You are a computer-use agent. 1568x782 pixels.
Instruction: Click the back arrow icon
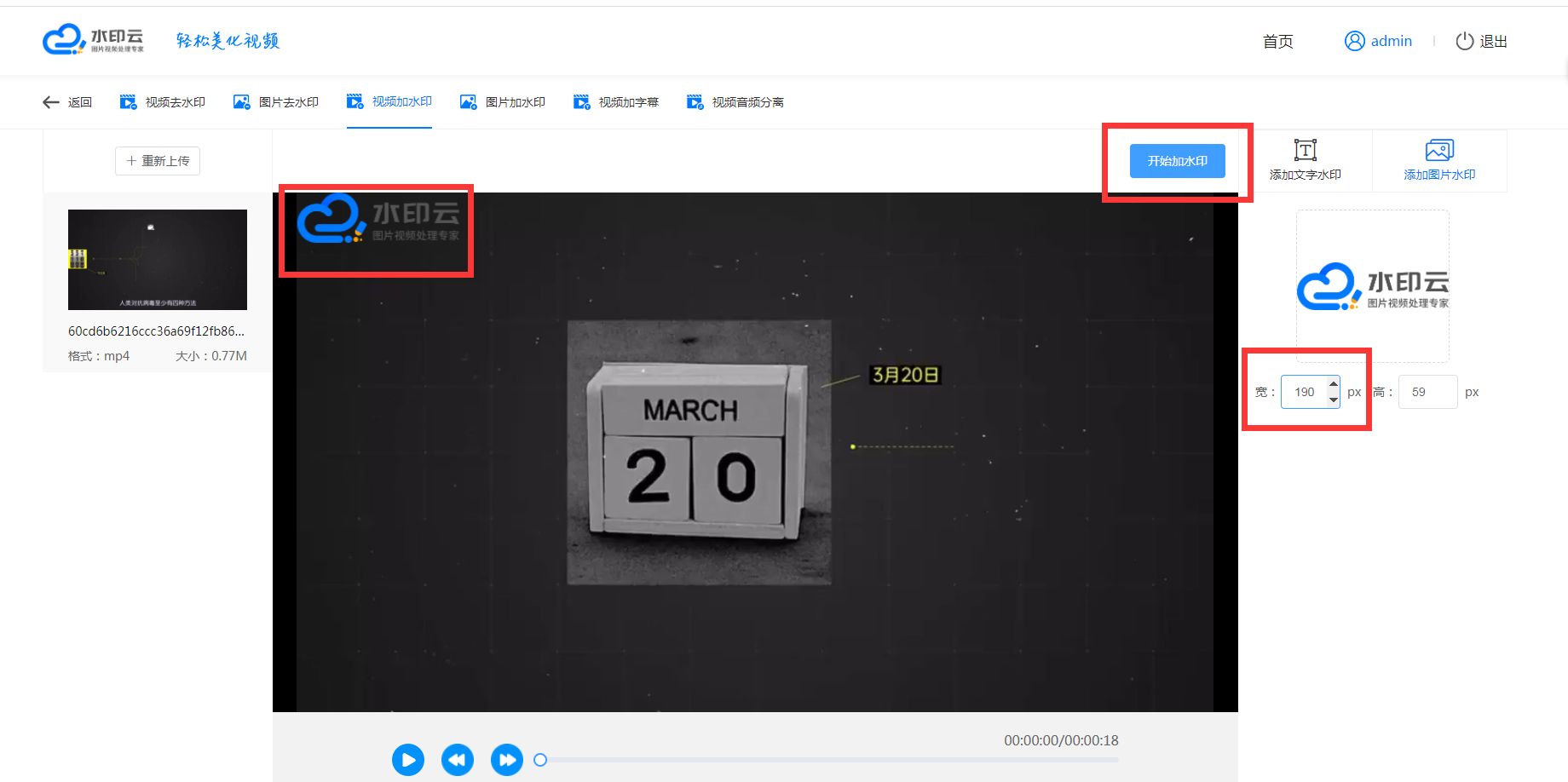coord(51,102)
